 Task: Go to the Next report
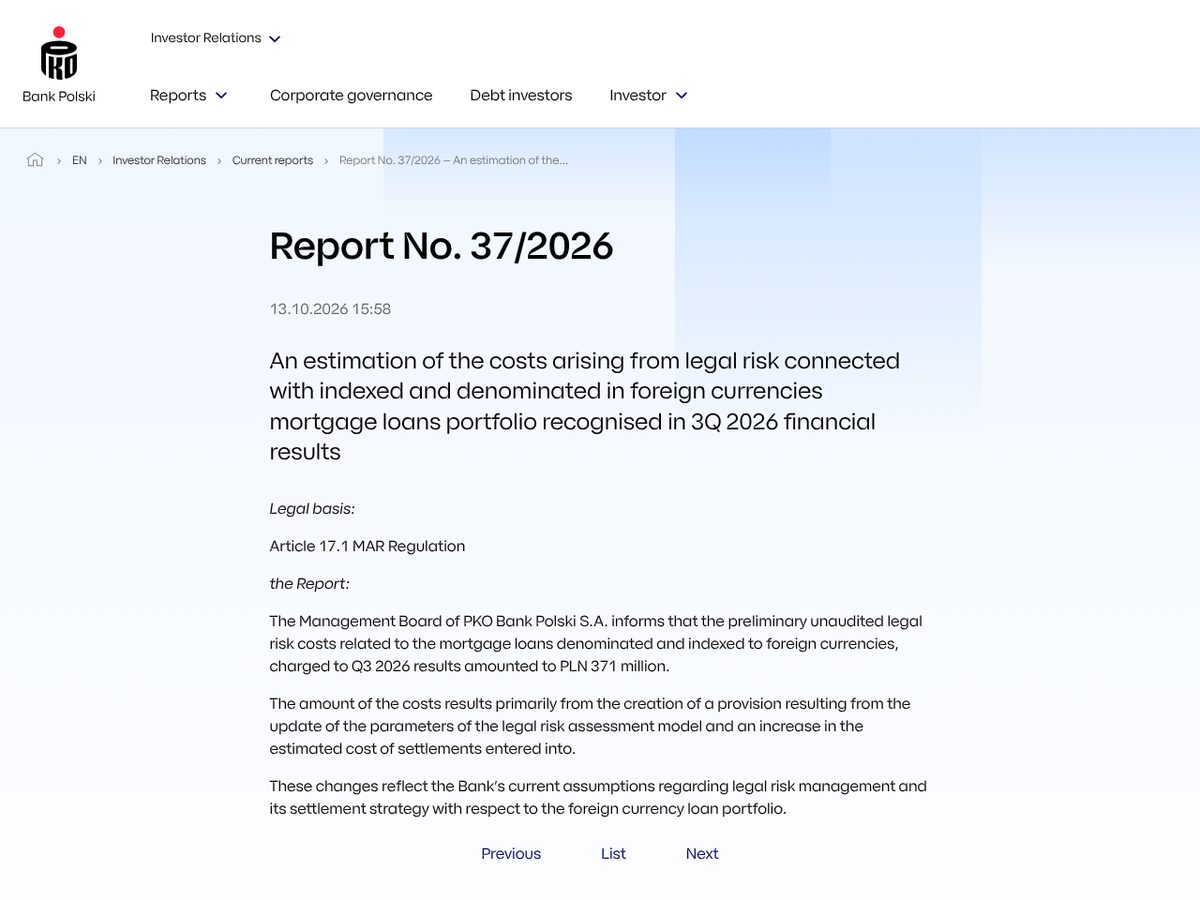point(702,854)
